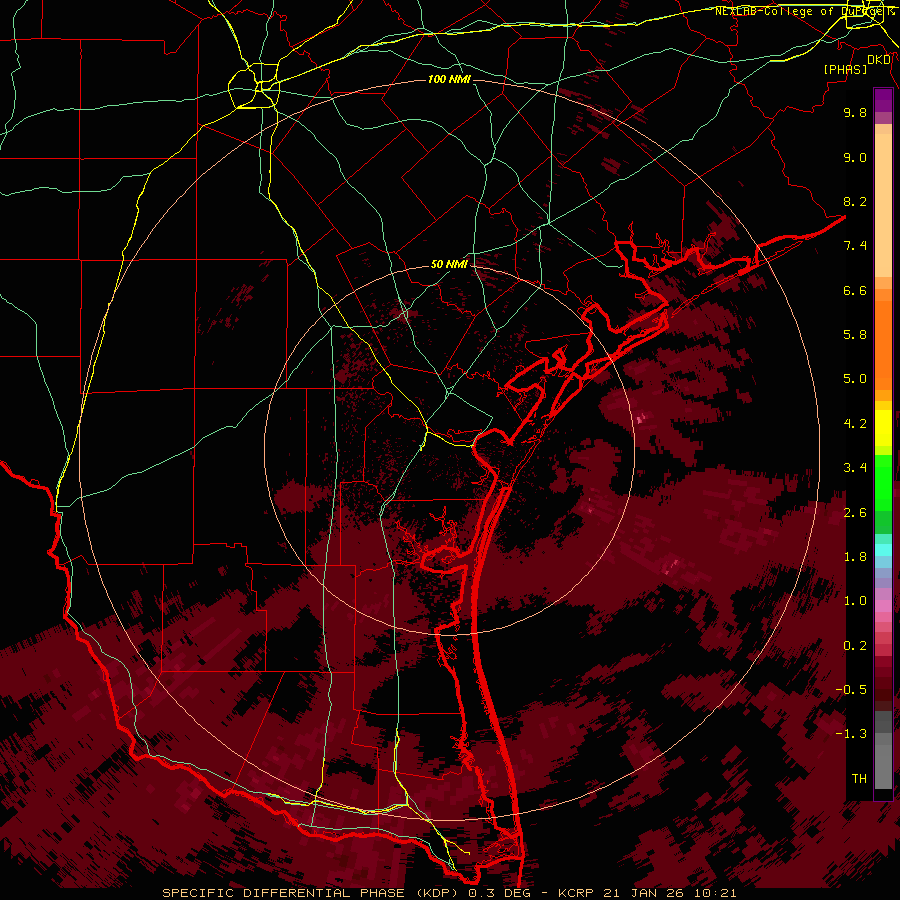Click the 5.0 value on the color scale

(855, 379)
